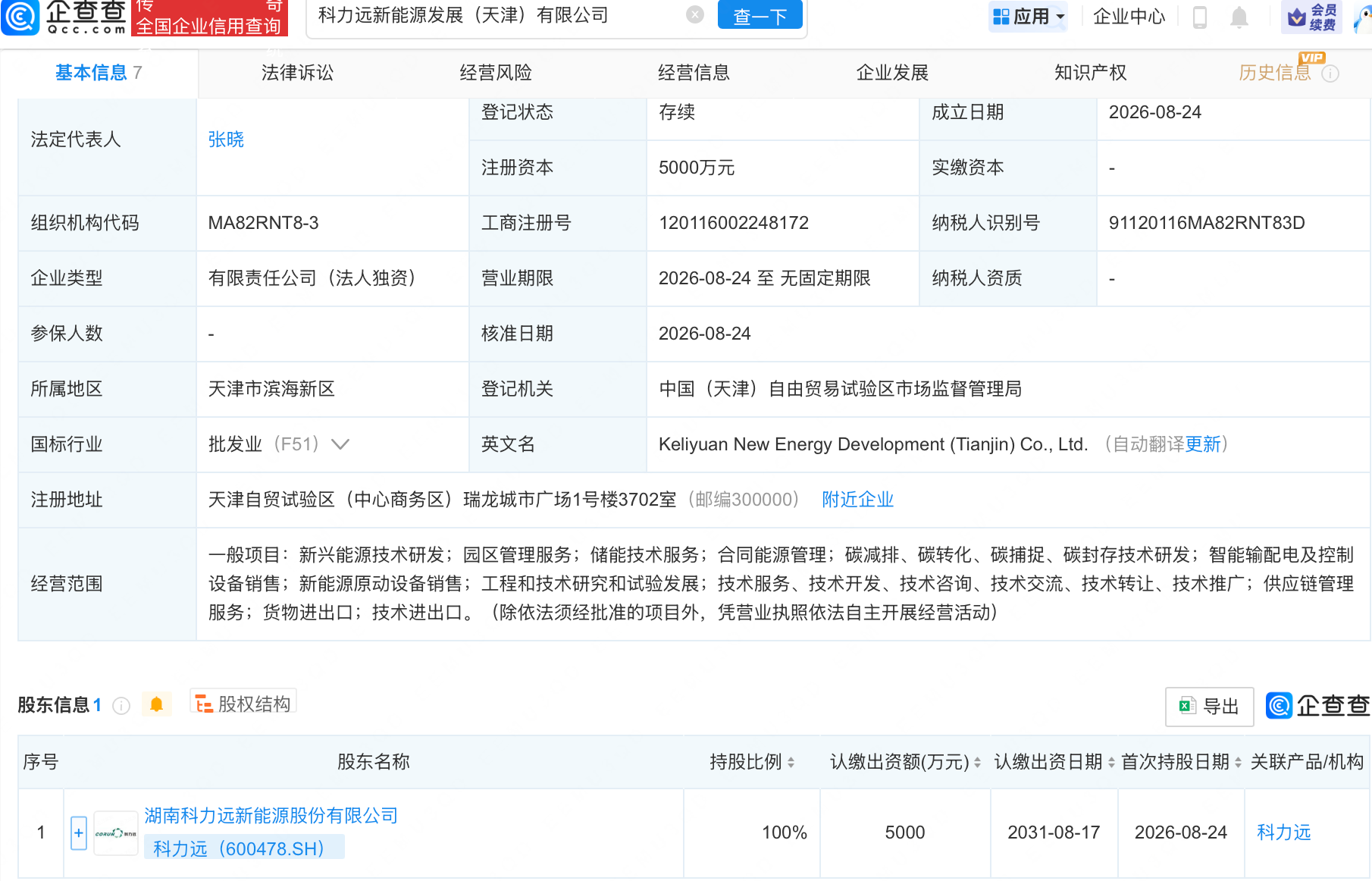
Task: Open the 企业发展 tab
Action: coord(892,73)
